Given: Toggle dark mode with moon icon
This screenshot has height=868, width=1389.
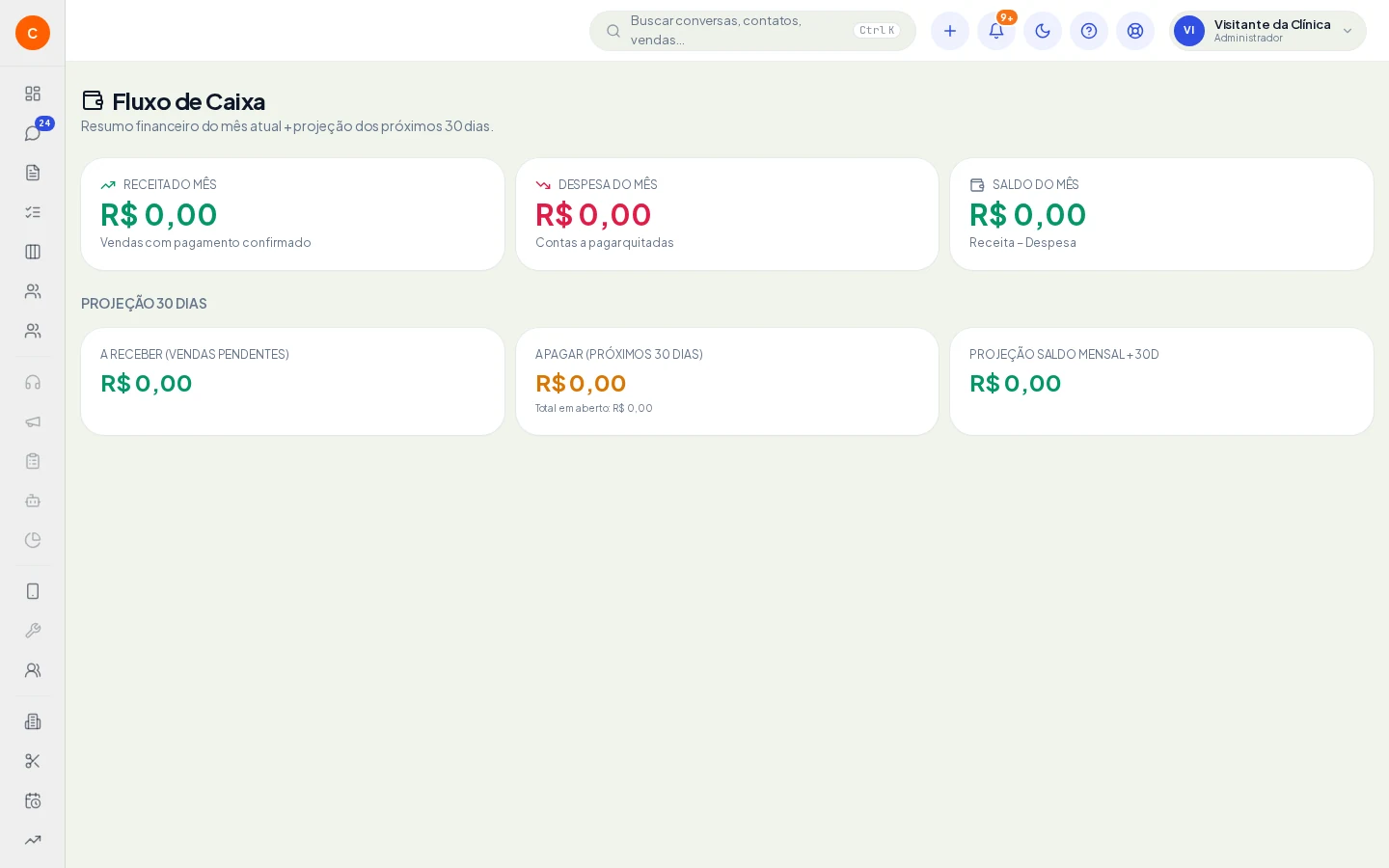Looking at the screenshot, I should point(1043,31).
